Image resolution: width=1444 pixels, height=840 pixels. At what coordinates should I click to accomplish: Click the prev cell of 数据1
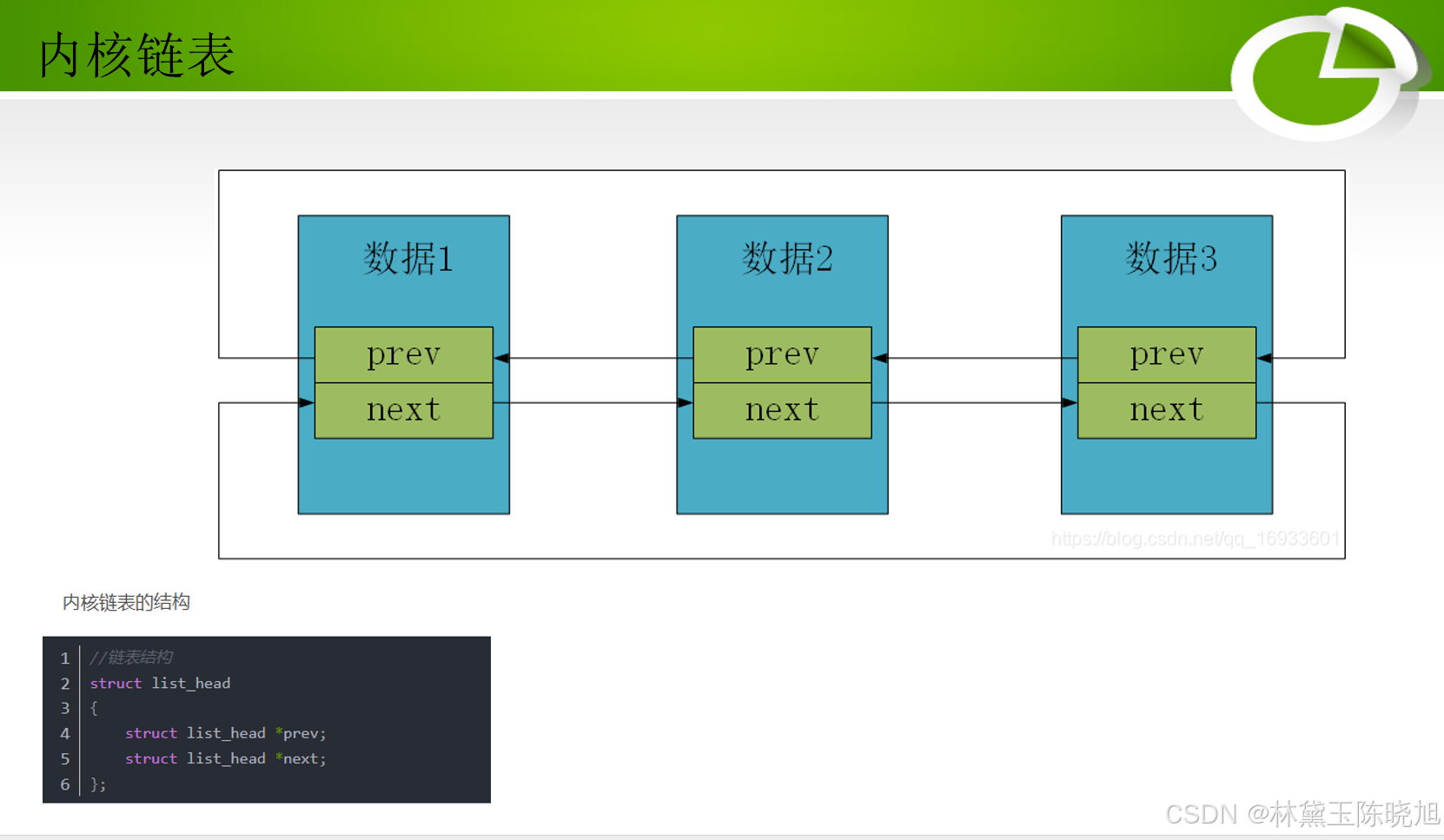click(x=403, y=354)
